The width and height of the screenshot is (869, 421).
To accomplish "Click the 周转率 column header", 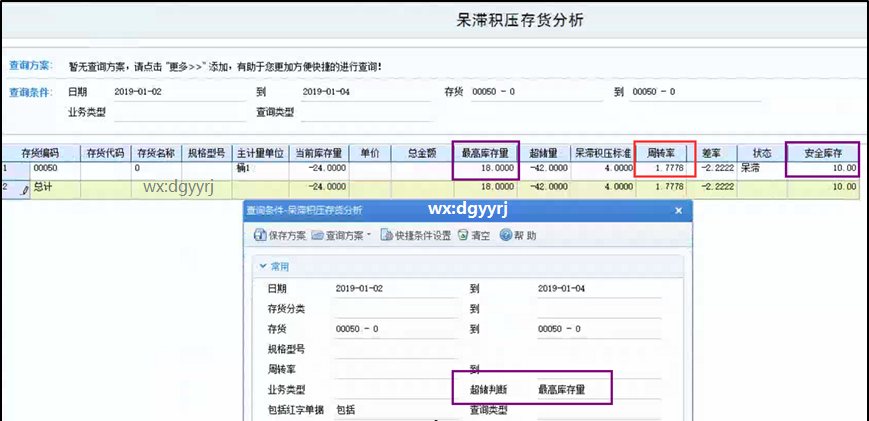I will click(x=661, y=153).
